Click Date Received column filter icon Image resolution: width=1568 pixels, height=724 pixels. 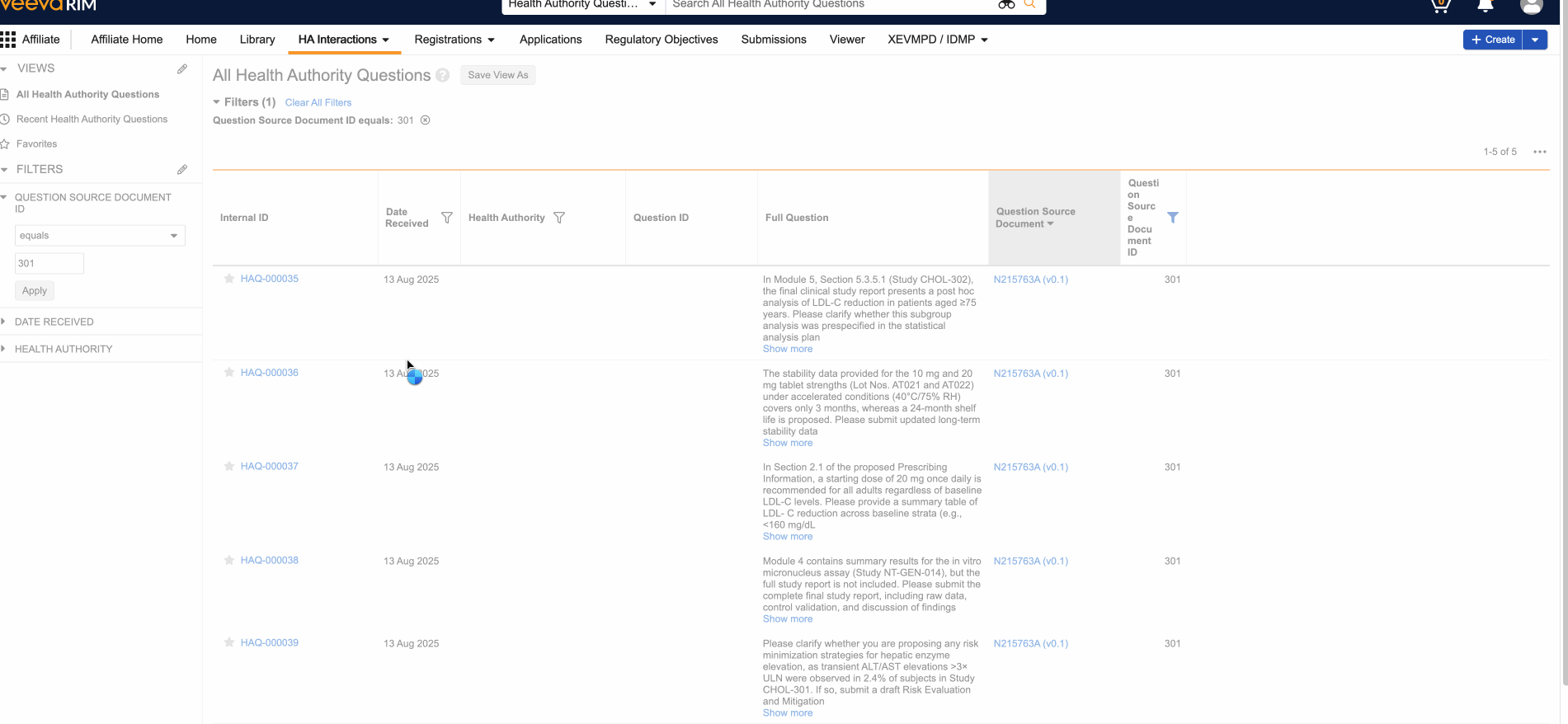point(447,218)
